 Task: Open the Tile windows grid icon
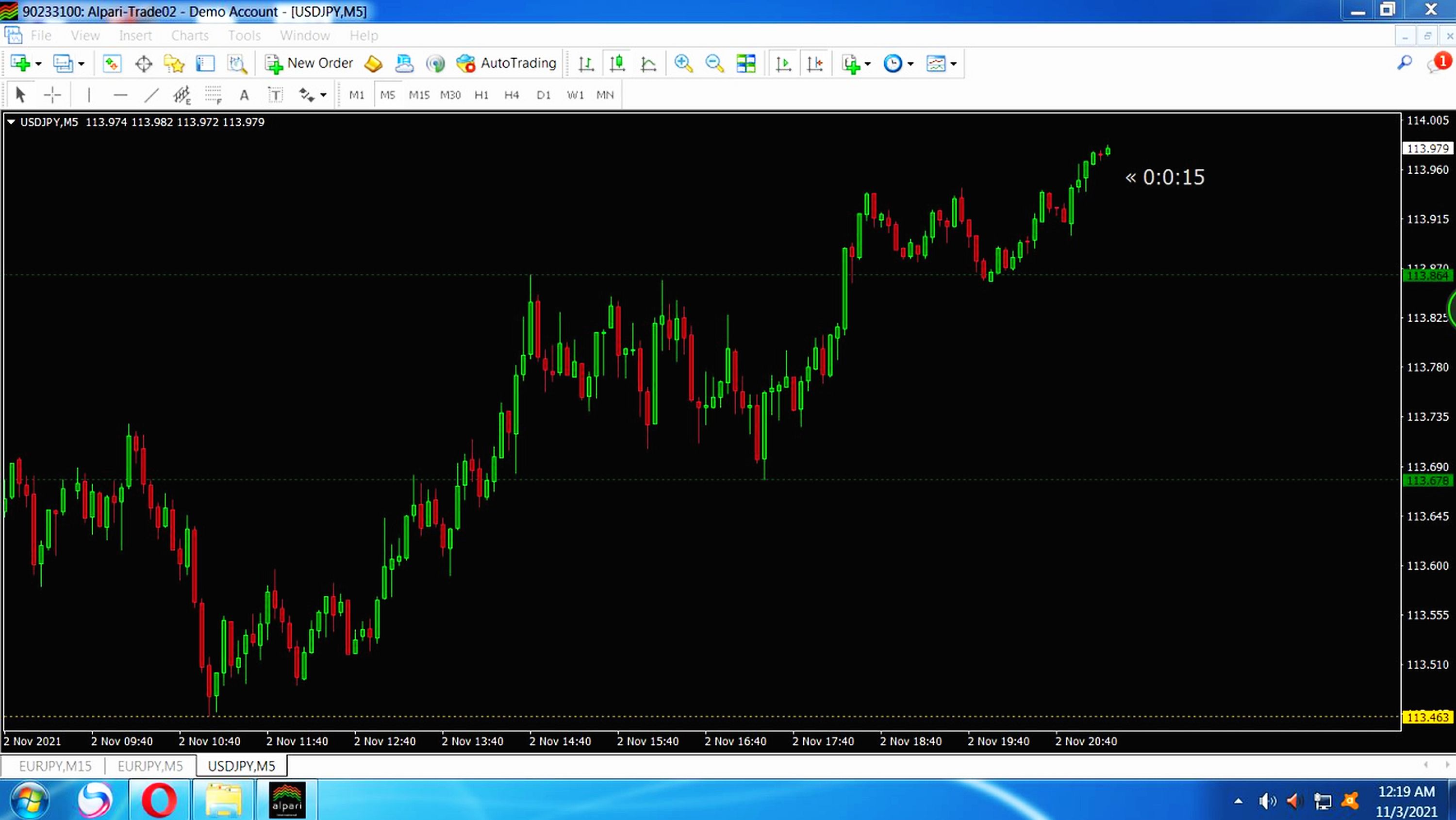coord(745,63)
